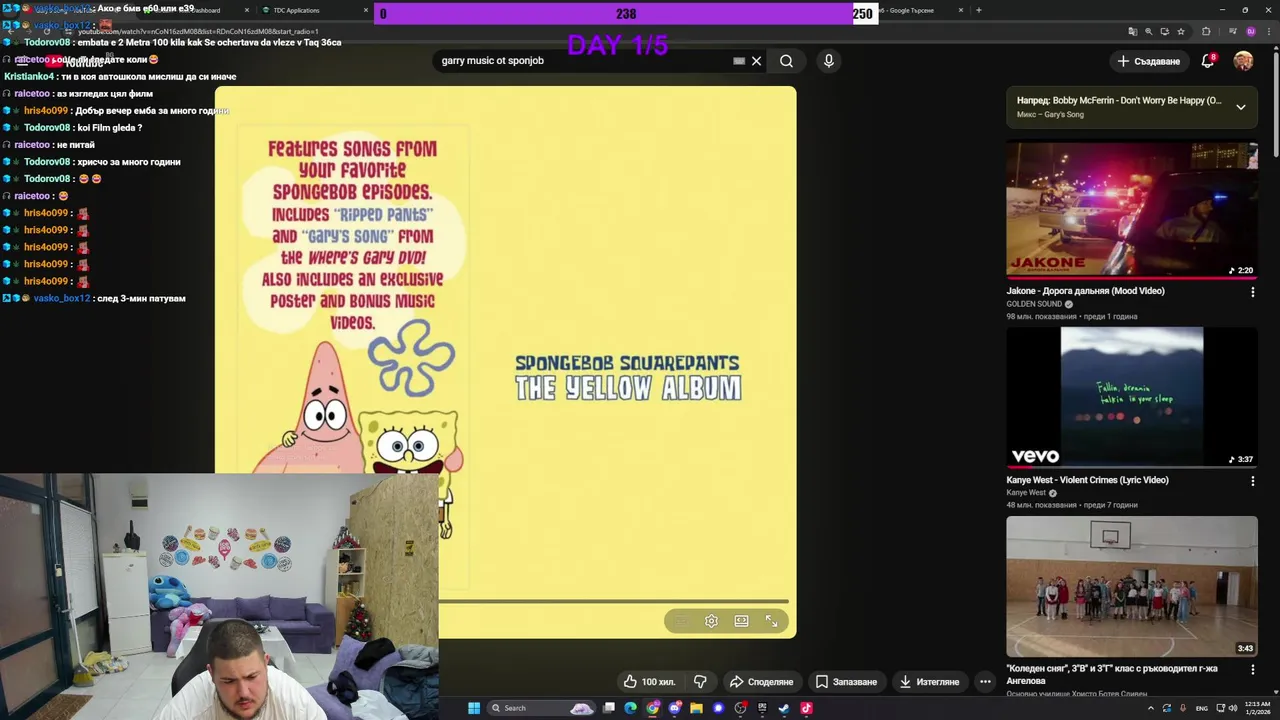Viewport: 1280px width, 720px height.
Task: Click the Създаване create button
Action: (1149, 61)
